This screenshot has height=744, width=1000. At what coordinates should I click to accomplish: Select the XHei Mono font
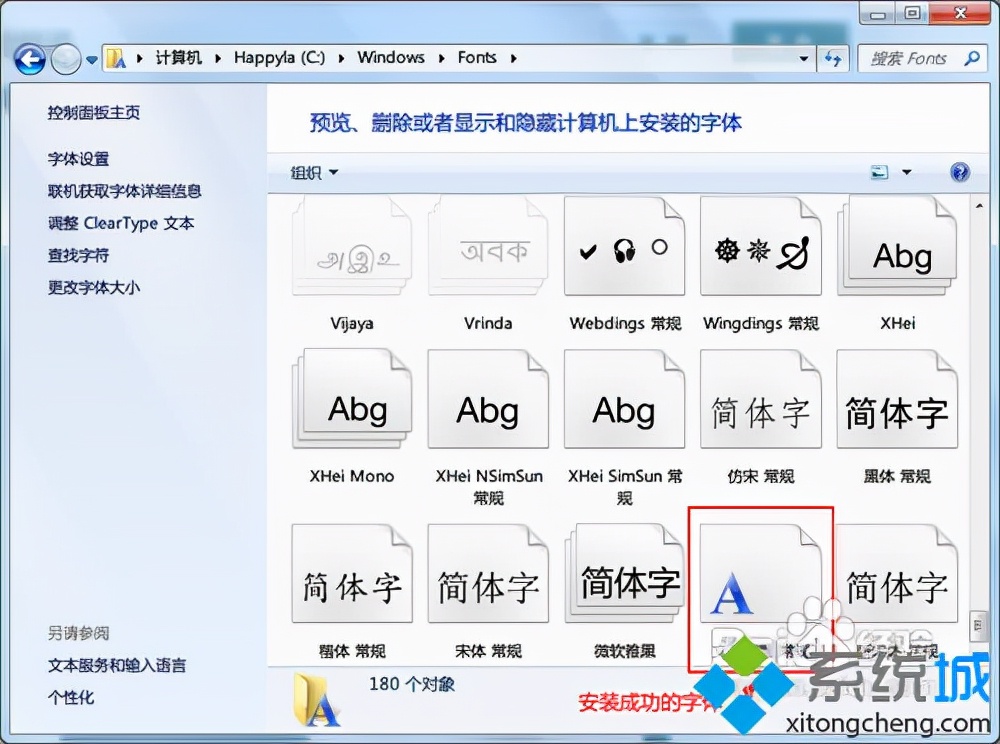352,398
